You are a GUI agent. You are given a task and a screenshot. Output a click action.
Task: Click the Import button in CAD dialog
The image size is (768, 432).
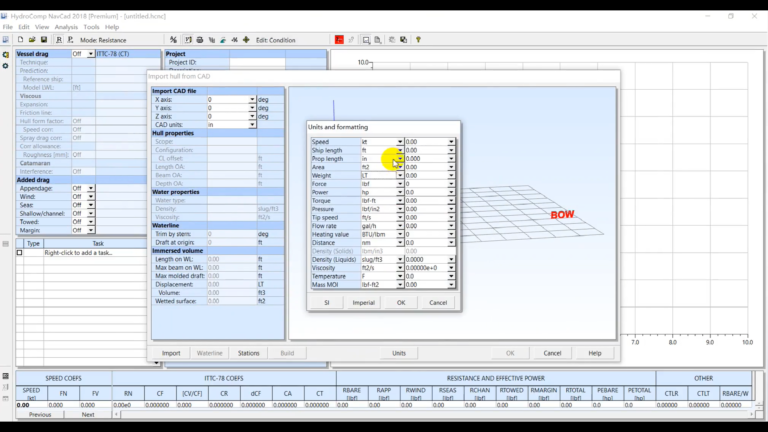pos(171,353)
